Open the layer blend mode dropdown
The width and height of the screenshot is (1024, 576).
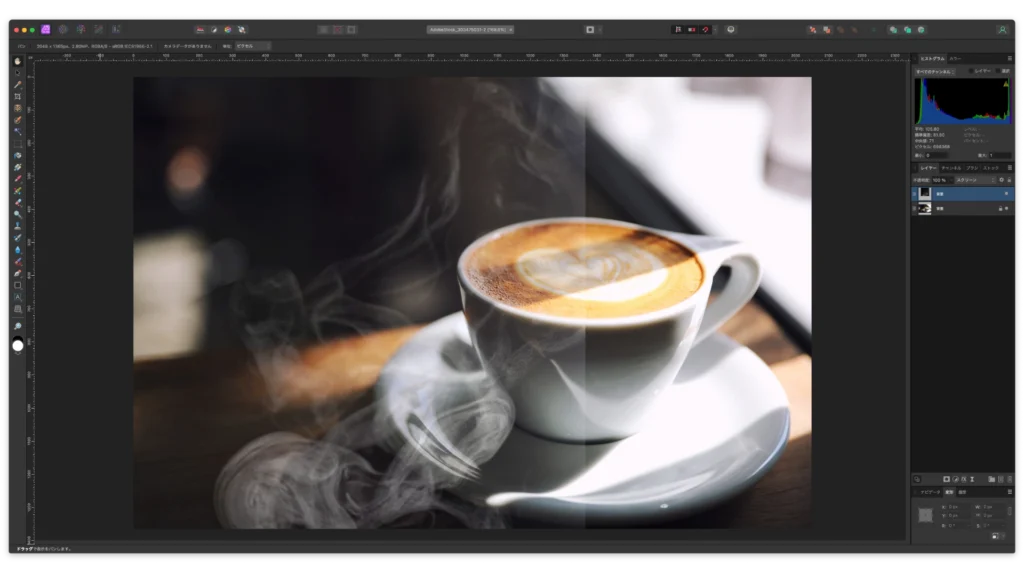coord(976,180)
